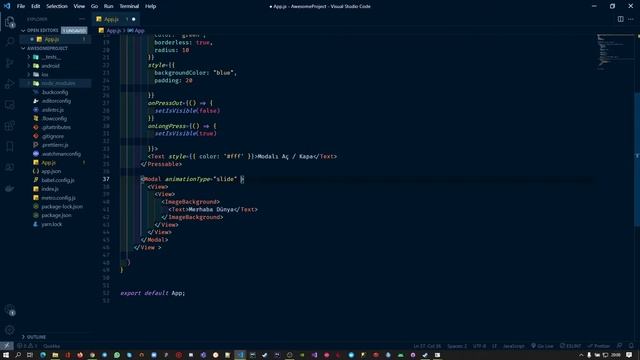Open the File menu
The height and width of the screenshot is (360, 640).
(21, 6)
